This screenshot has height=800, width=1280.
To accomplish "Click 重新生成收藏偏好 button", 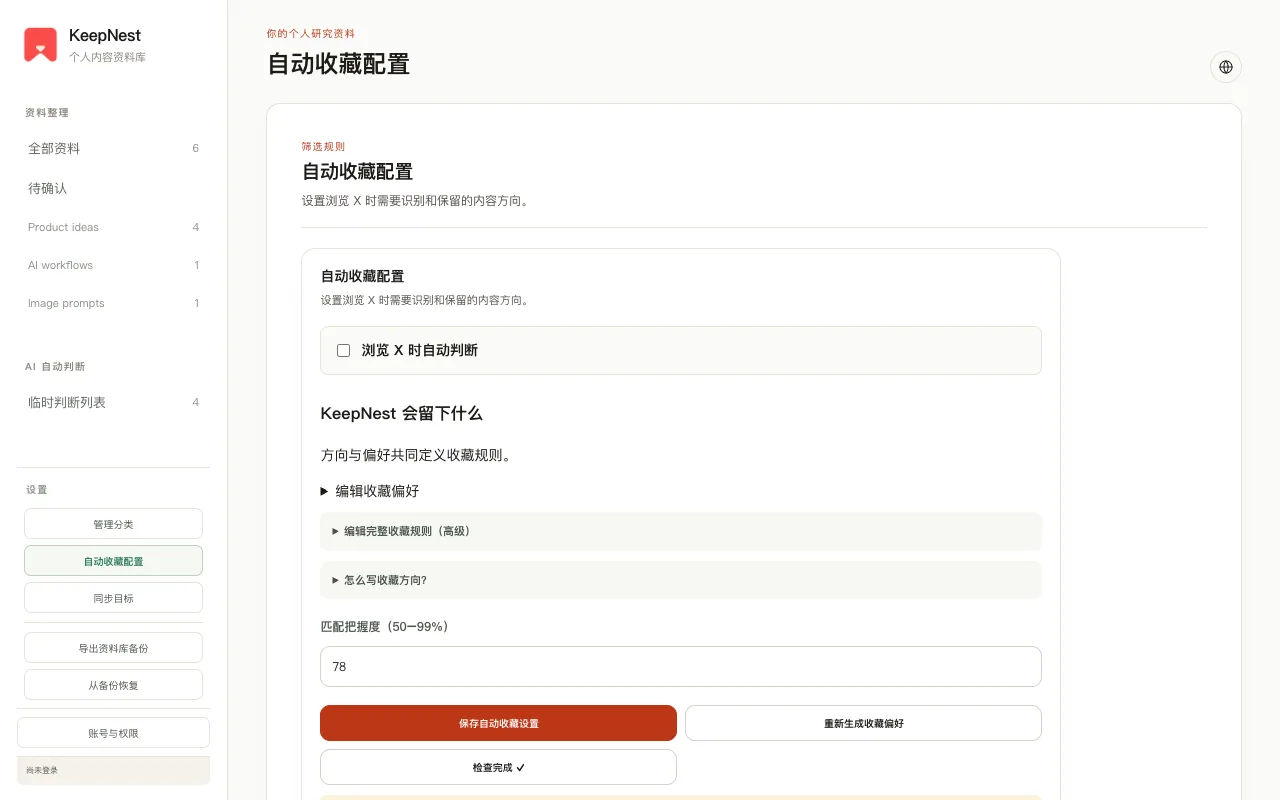I will pos(863,723).
